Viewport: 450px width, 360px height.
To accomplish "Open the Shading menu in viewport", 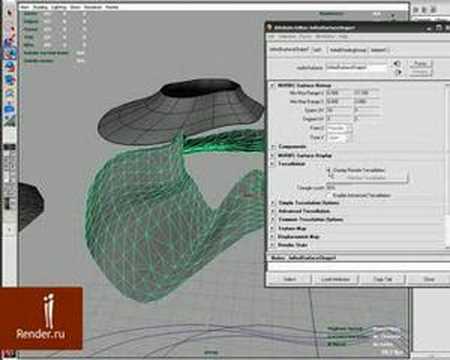I will pos(42,7).
